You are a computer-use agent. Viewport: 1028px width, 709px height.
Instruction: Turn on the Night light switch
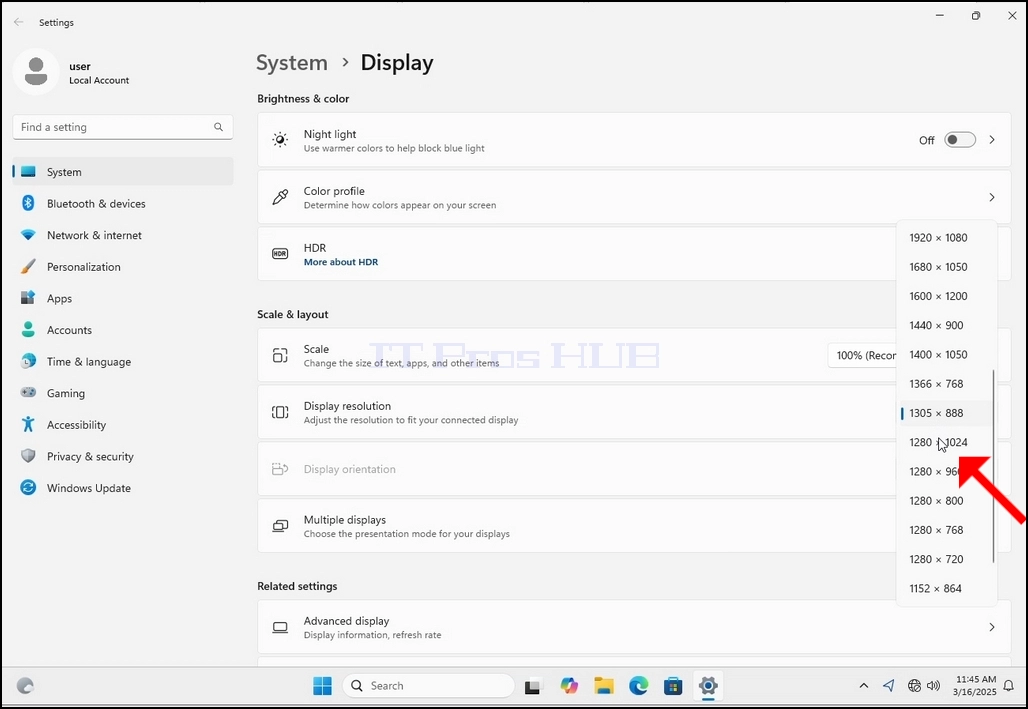960,140
